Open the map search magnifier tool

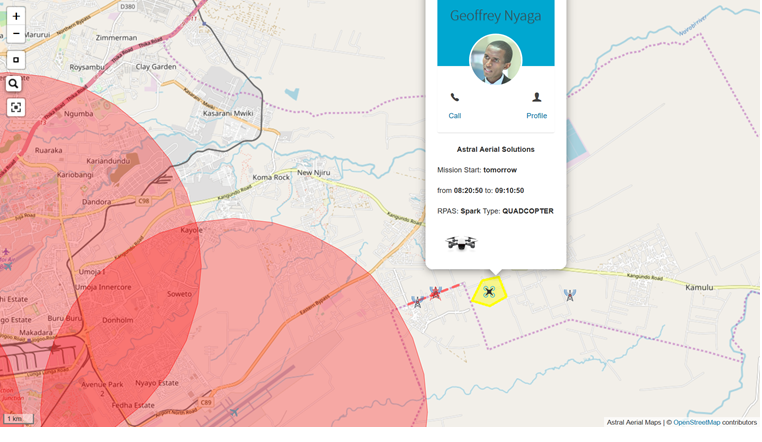(x=14, y=84)
